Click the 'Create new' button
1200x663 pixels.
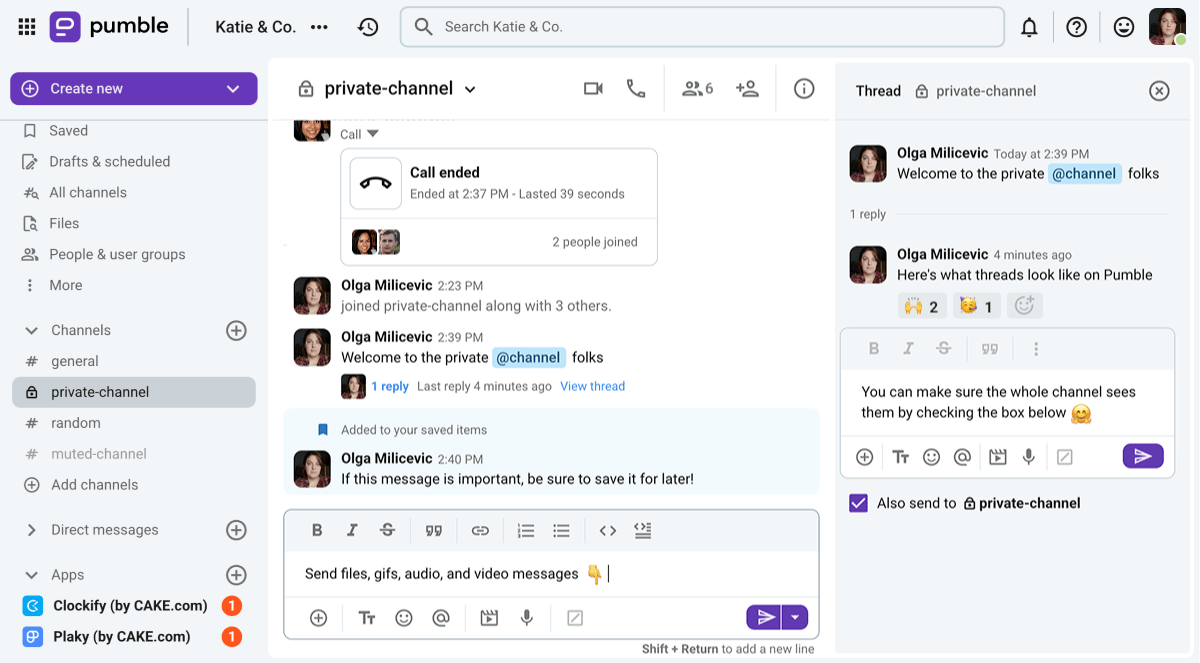133,88
